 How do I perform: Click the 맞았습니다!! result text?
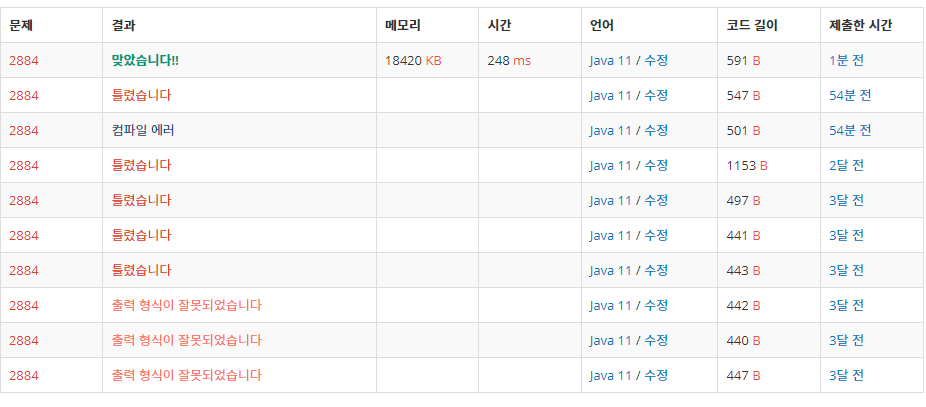pos(145,60)
